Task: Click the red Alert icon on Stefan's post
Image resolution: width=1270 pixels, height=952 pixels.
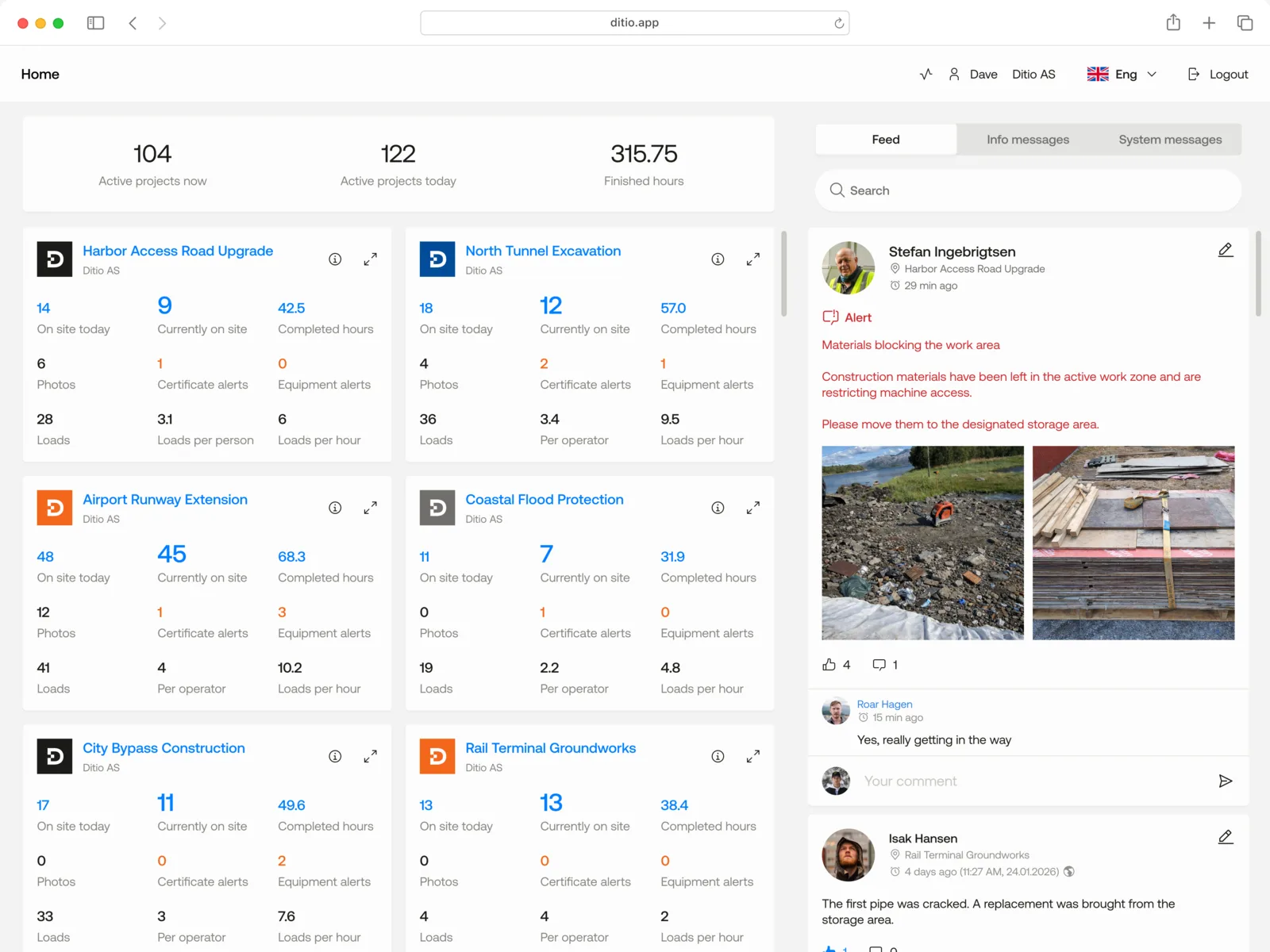Action: point(829,317)
